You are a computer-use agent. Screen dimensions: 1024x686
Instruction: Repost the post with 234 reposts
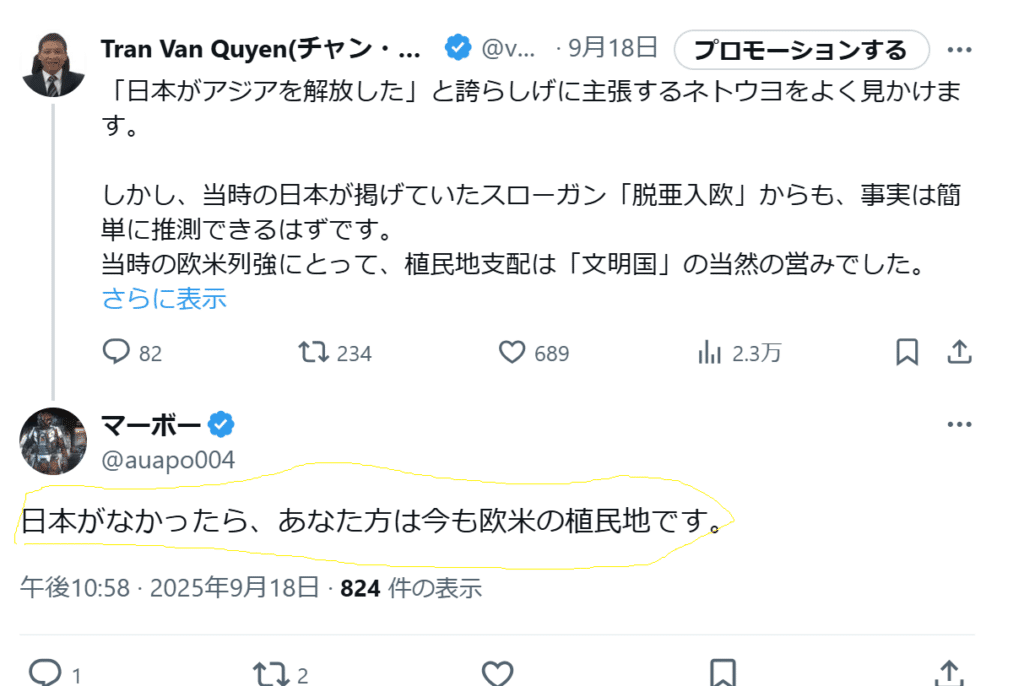[314, 352]
